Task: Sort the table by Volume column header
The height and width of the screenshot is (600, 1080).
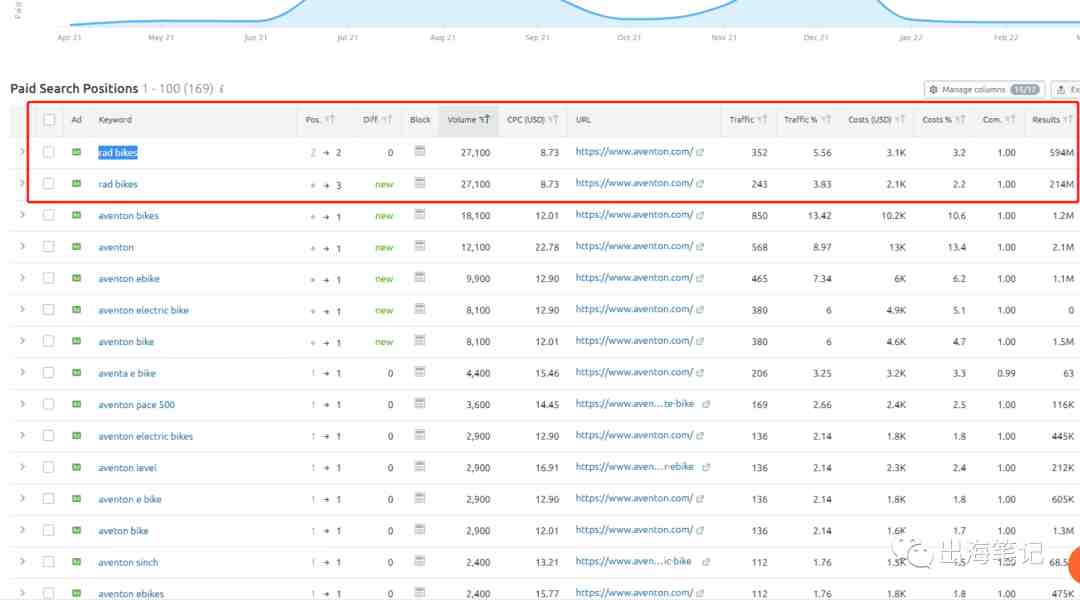Action: [x=468, y=120]
